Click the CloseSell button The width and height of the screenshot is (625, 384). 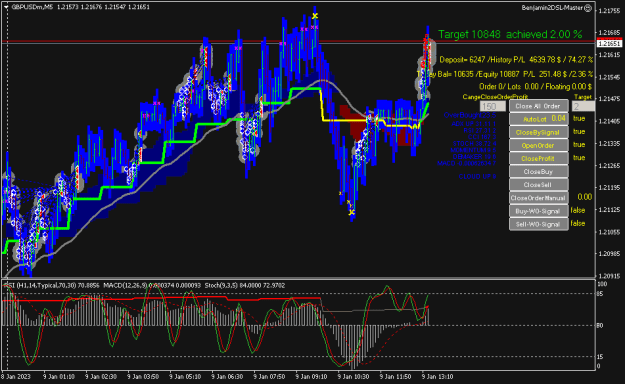[x=539, y=185]
